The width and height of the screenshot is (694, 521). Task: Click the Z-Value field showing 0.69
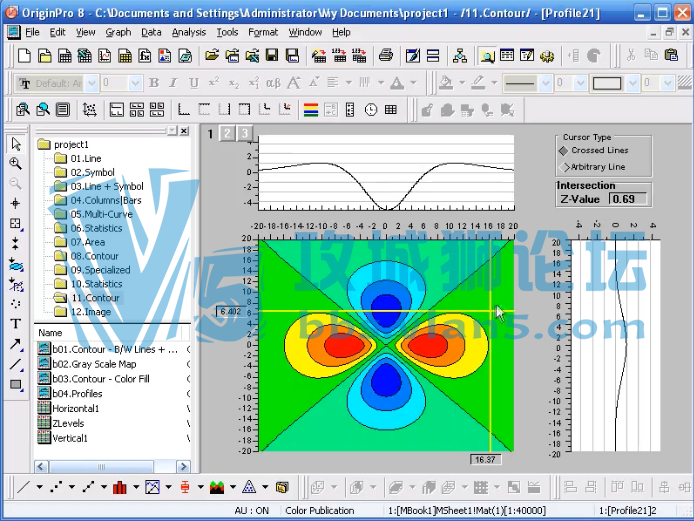(x=628, y=199)
